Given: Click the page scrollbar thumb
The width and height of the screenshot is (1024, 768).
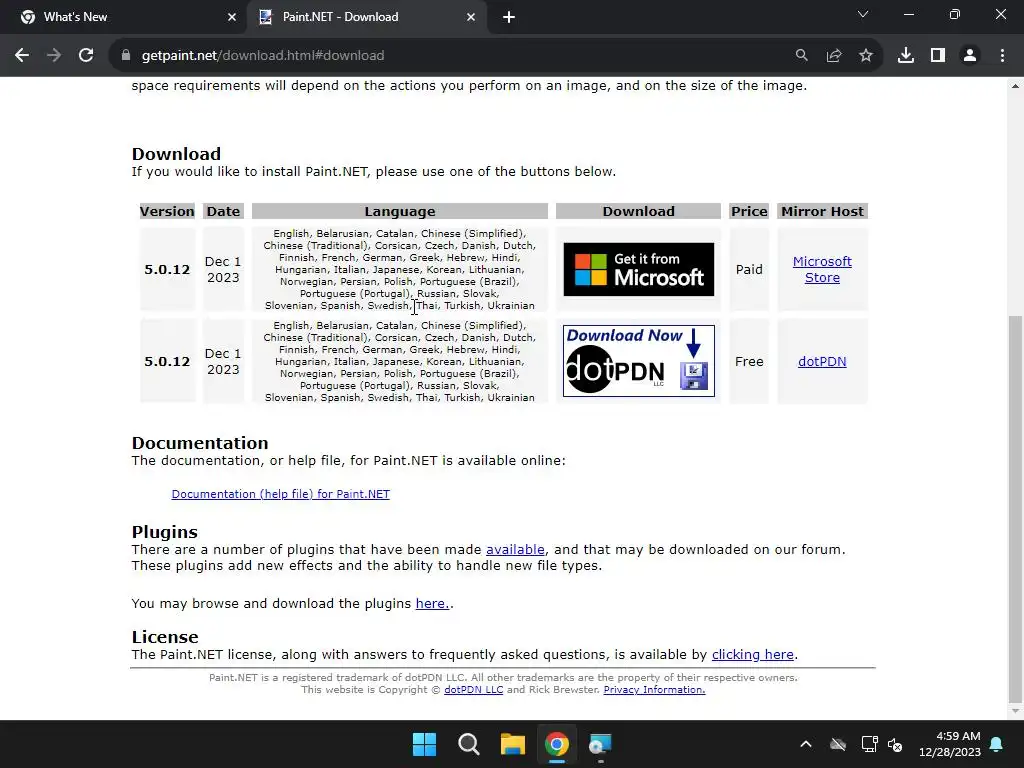Looking at the screenshot, I should click(1015, 509).
